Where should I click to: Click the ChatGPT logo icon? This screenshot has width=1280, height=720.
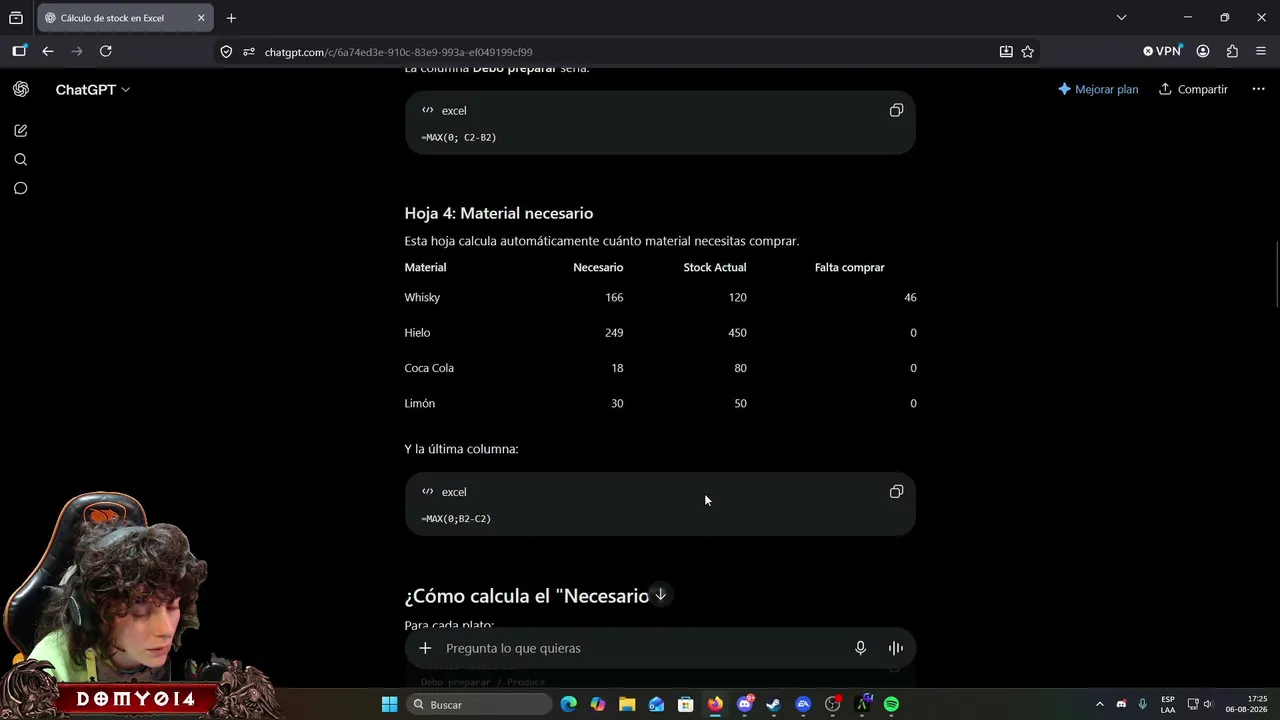pyautogui.click(x=20, y=89)
